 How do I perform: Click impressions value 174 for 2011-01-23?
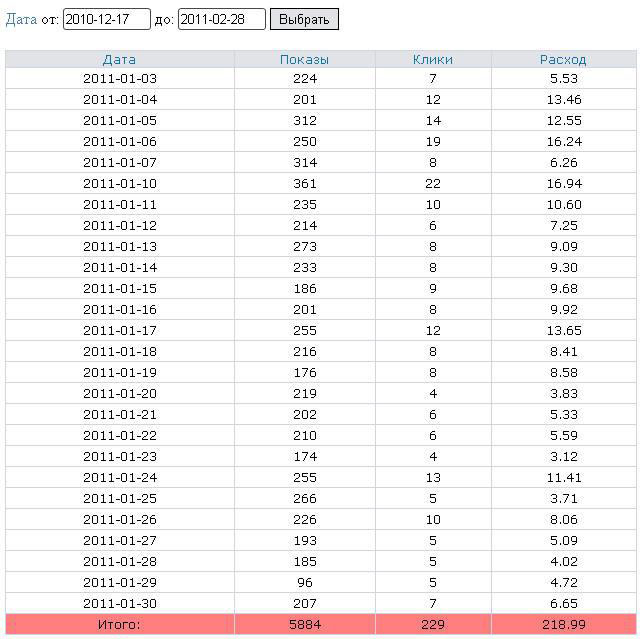point(305,457)
